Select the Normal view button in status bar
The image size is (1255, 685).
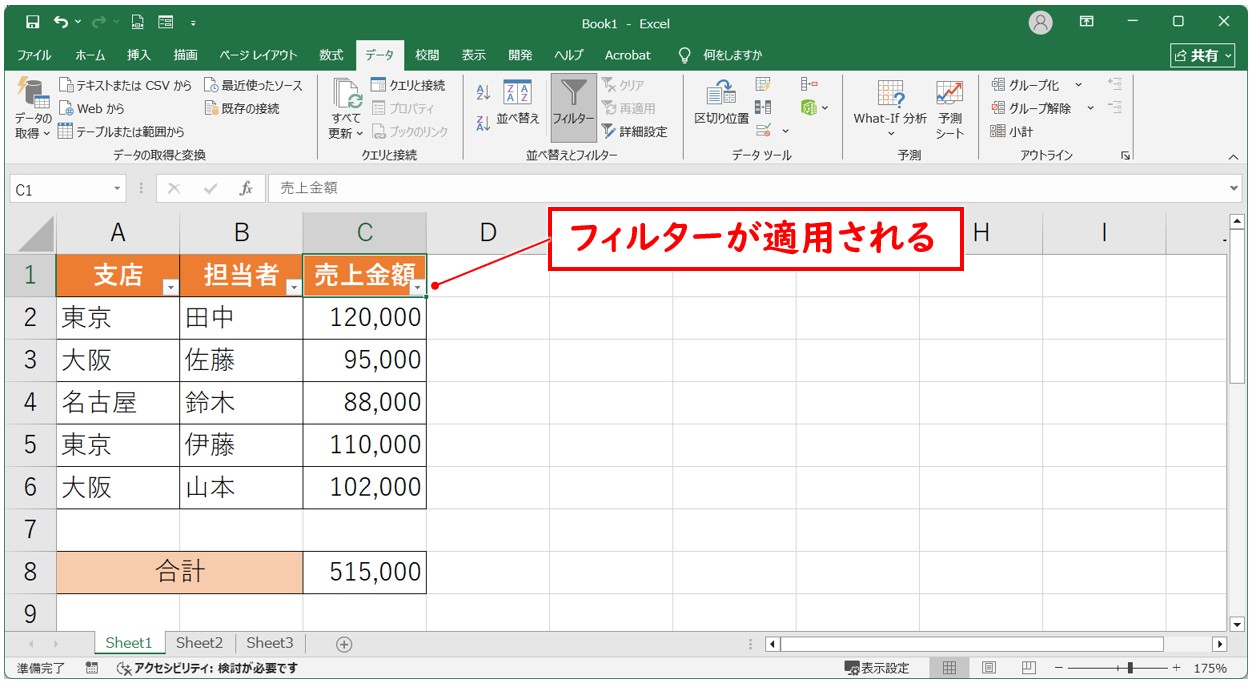(949, 668)
